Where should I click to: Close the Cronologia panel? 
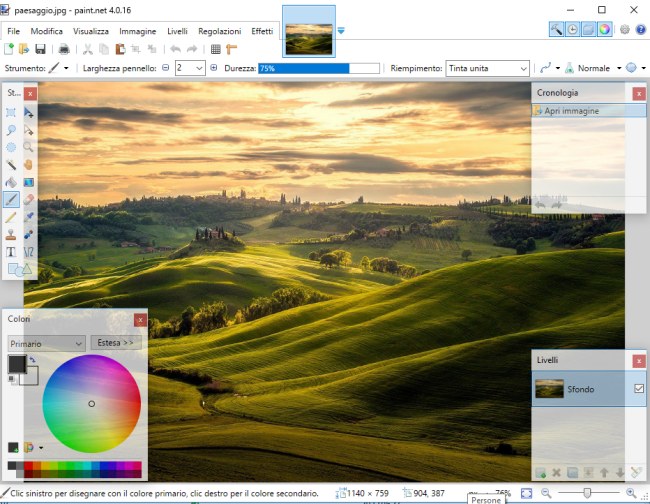point(639,94)
